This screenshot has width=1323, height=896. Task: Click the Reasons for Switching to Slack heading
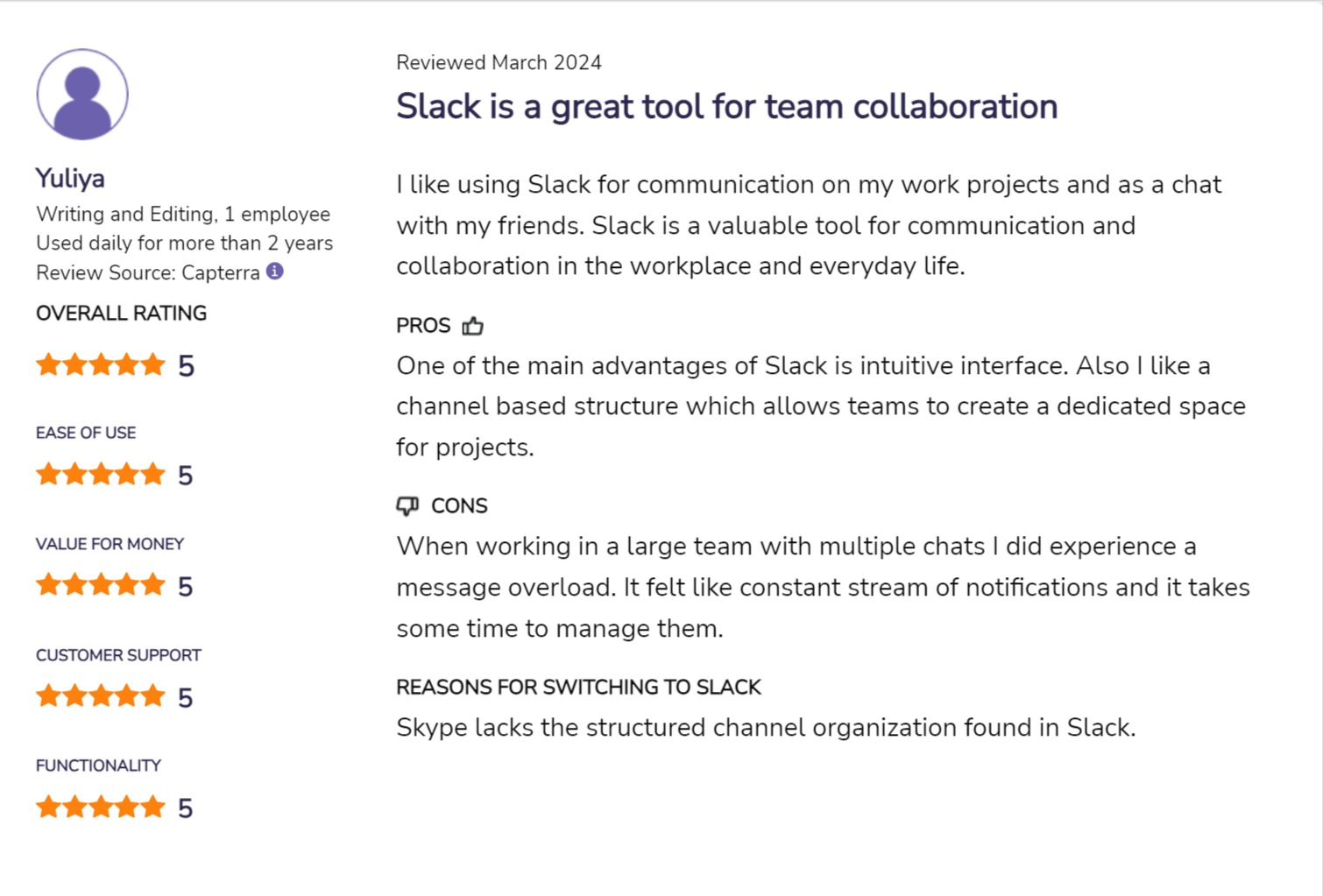coord(578,688)
